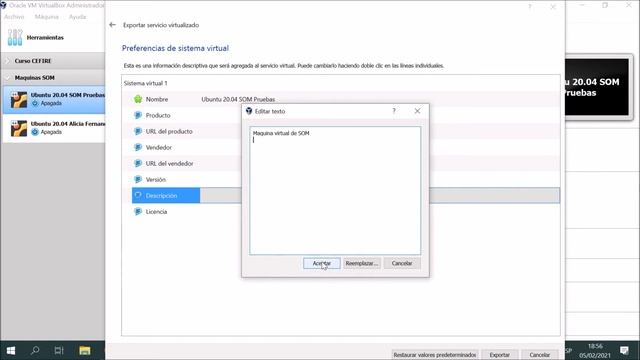Screen dimensions: 640x360
Task: Open the Windows Start menu
Action: (x=11, y=351)
